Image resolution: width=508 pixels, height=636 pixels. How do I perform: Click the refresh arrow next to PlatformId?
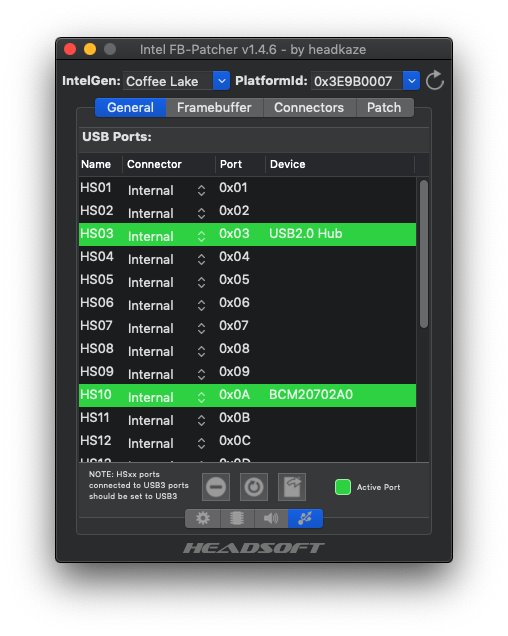(435, 80)
